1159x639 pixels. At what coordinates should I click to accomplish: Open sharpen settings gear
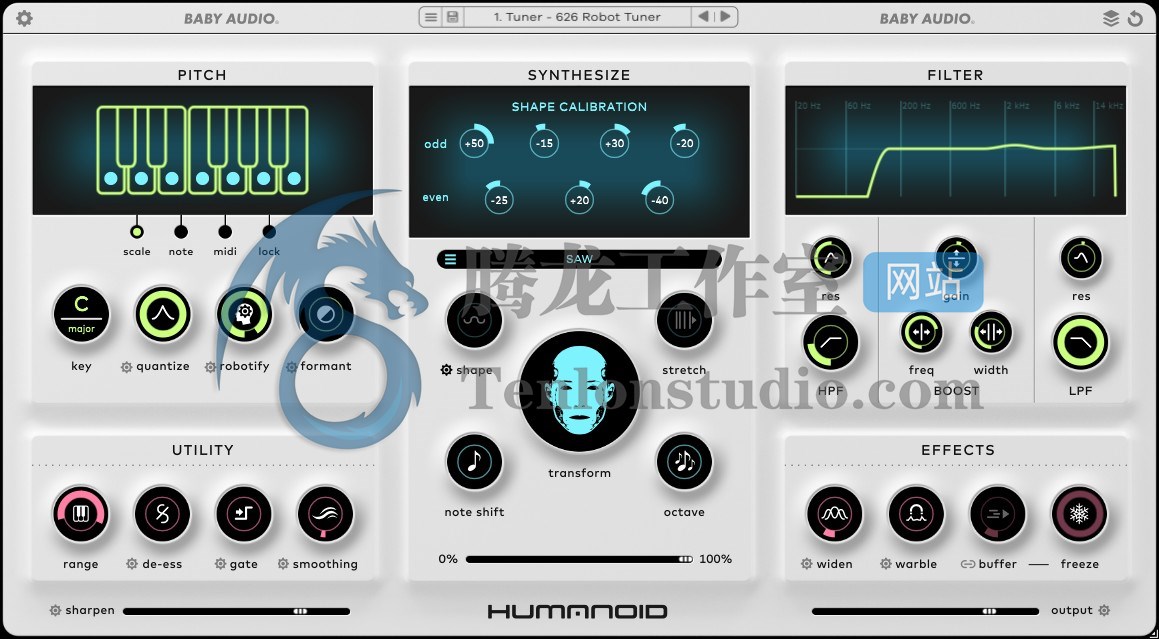pyautogui.click(x=55, y=611)
